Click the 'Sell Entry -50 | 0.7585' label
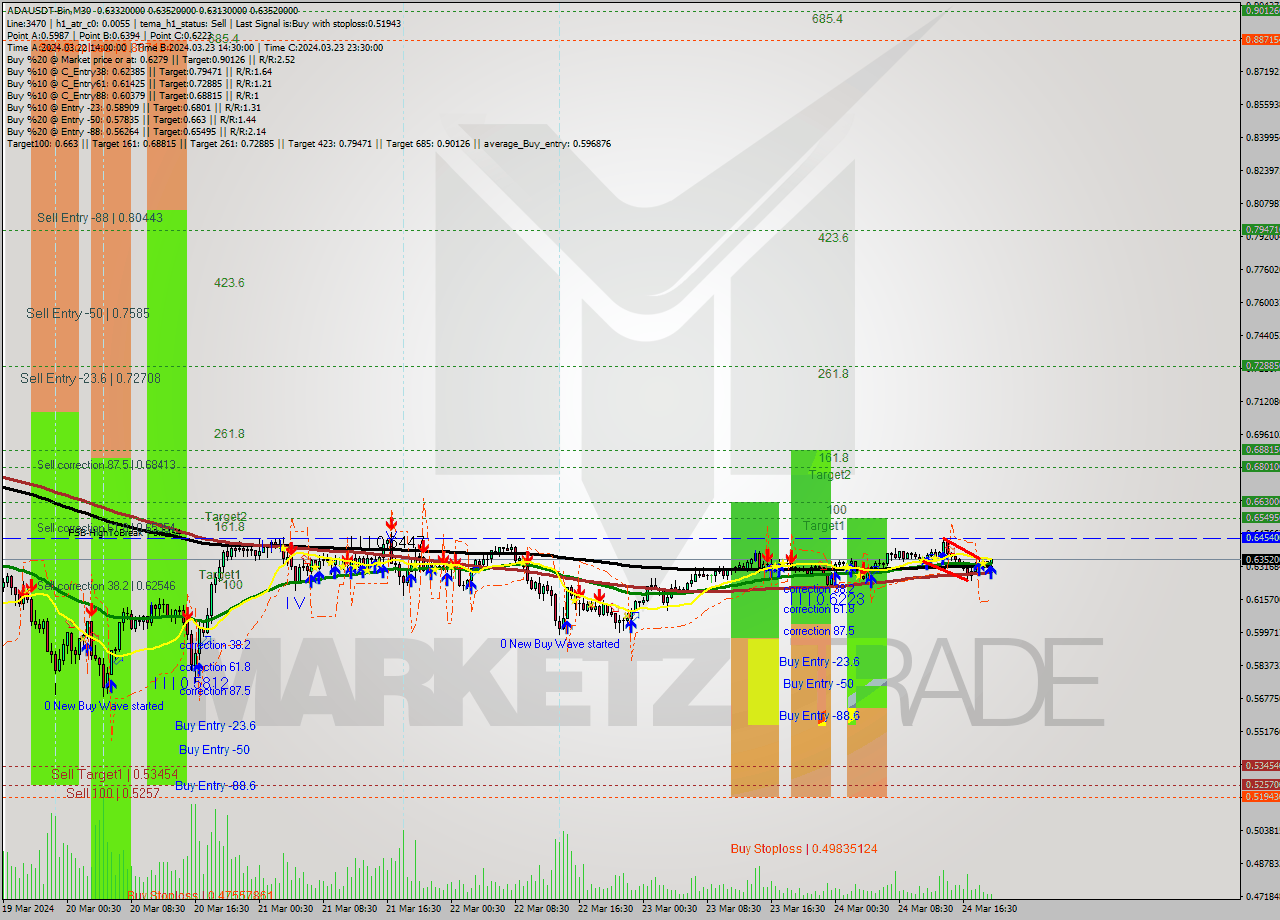This screenshot has width=1280, height=920. [88, 313]
